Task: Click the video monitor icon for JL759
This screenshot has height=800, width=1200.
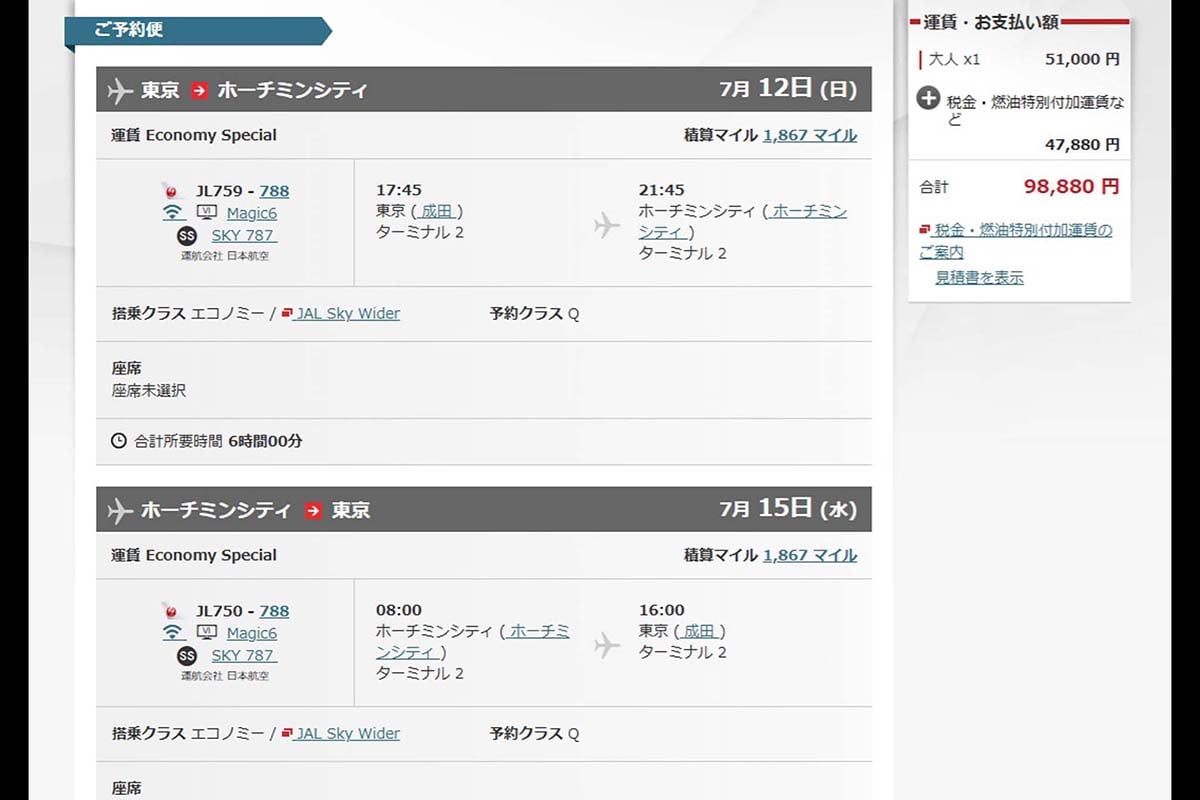Action: point(207,212)
